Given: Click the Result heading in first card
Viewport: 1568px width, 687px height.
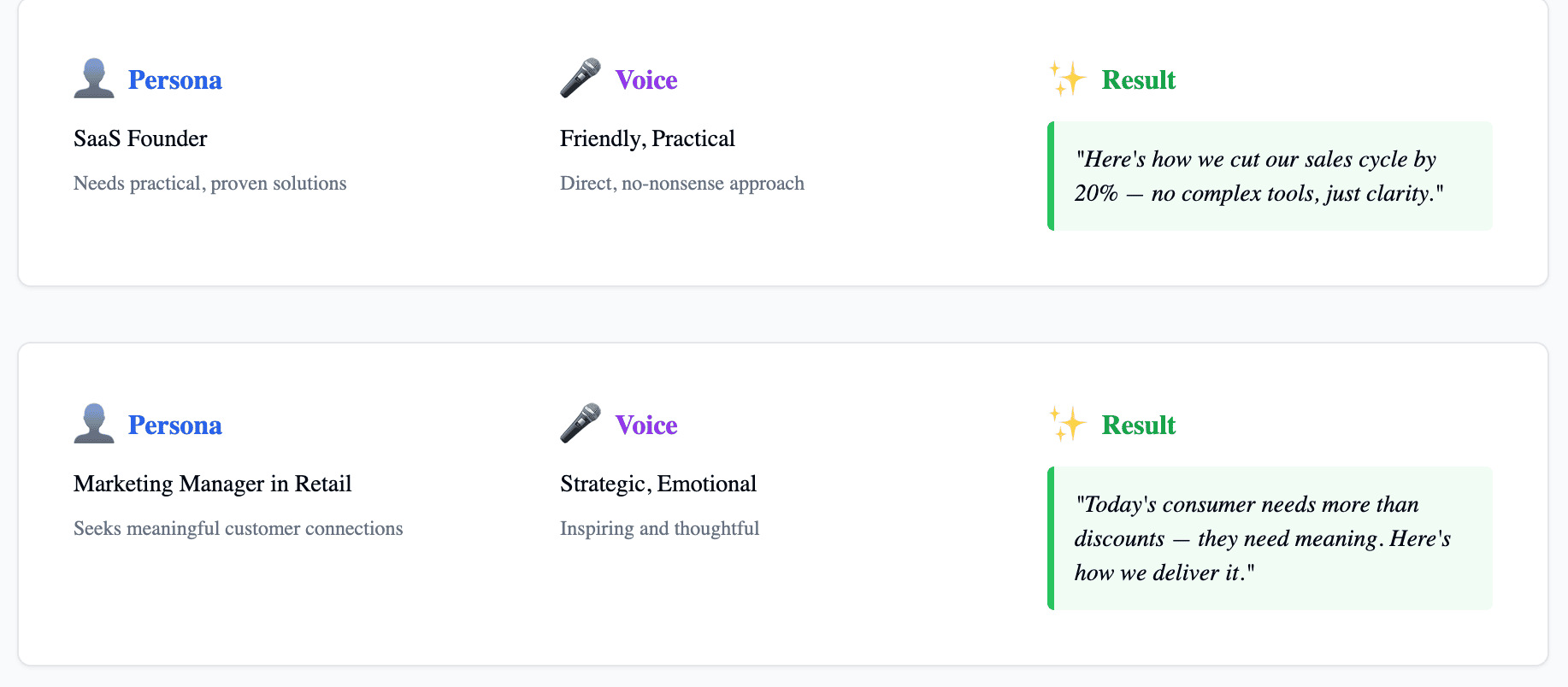Looking at the screenshot, I should pos(1139,80).
